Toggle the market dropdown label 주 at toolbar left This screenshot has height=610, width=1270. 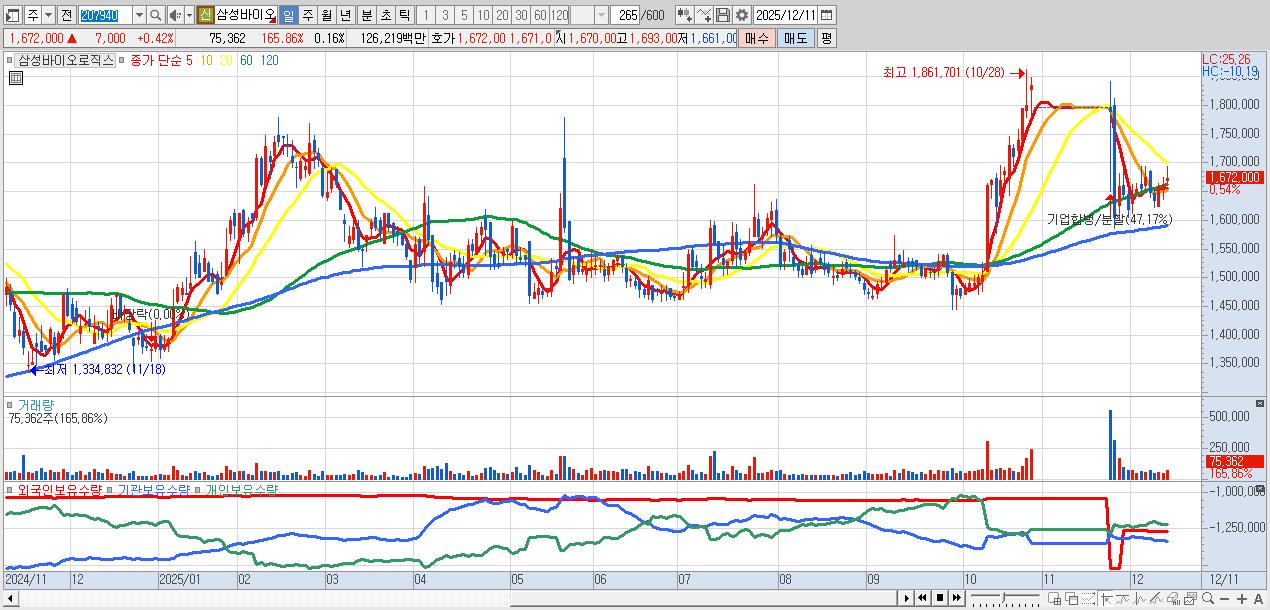pyautogui.click(x=33, y=15)
